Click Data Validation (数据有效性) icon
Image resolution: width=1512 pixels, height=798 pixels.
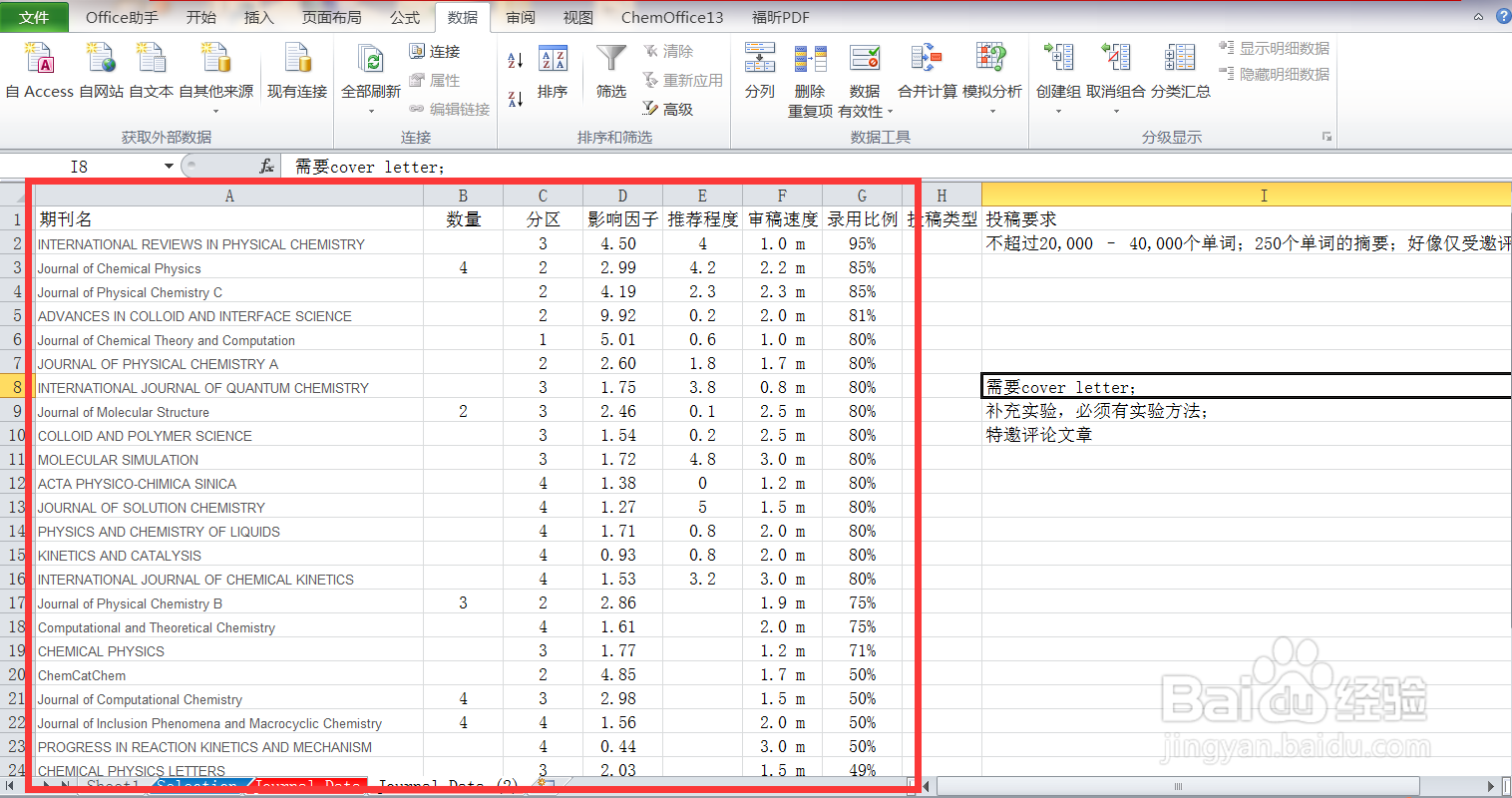(x=865, y=59)
